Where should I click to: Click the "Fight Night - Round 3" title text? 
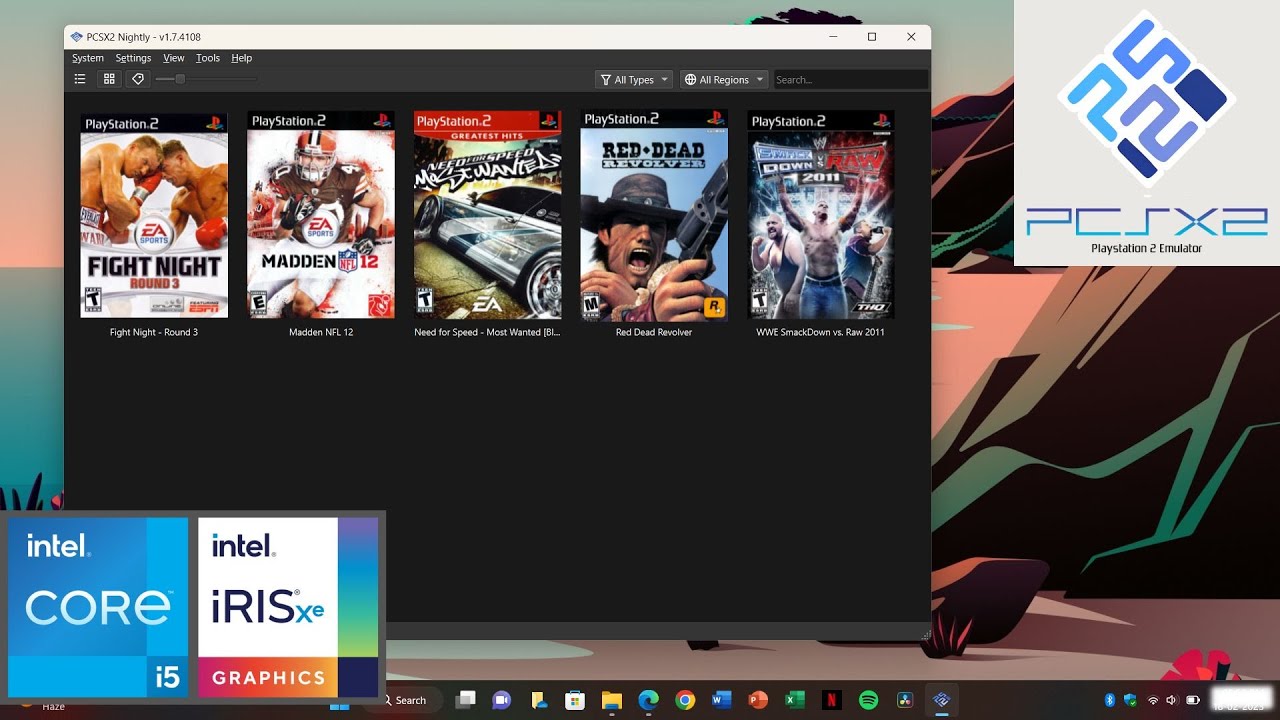[154, 332]
